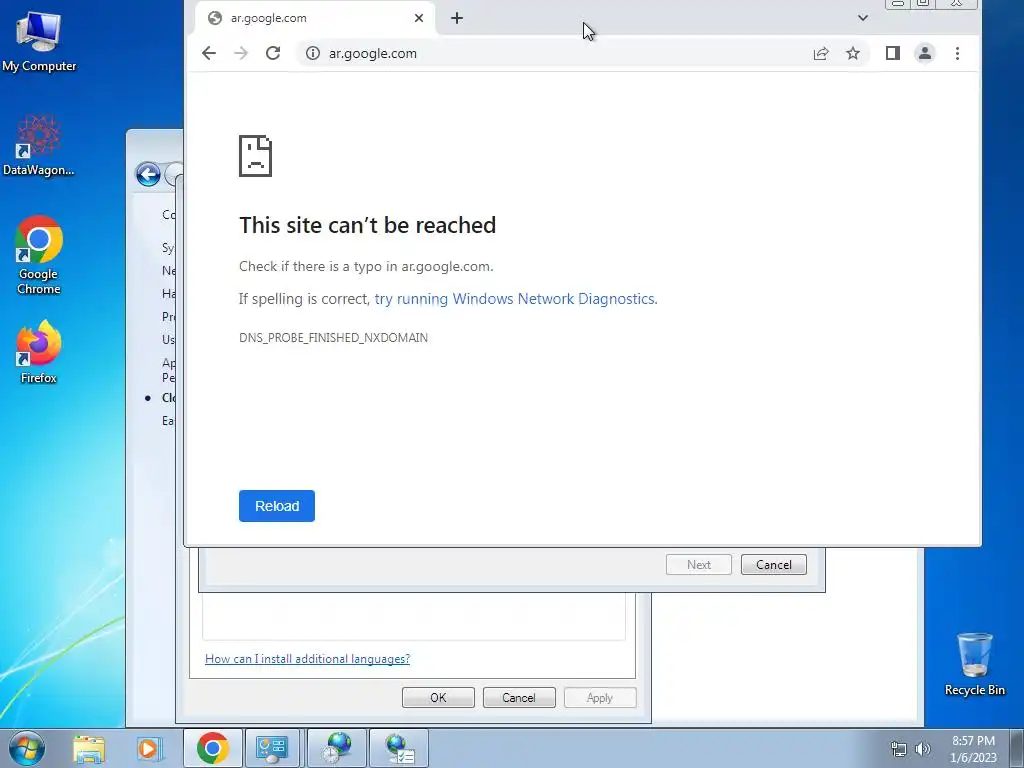
Task: Click the Show desktop strip
Action: pos(1017,748)
